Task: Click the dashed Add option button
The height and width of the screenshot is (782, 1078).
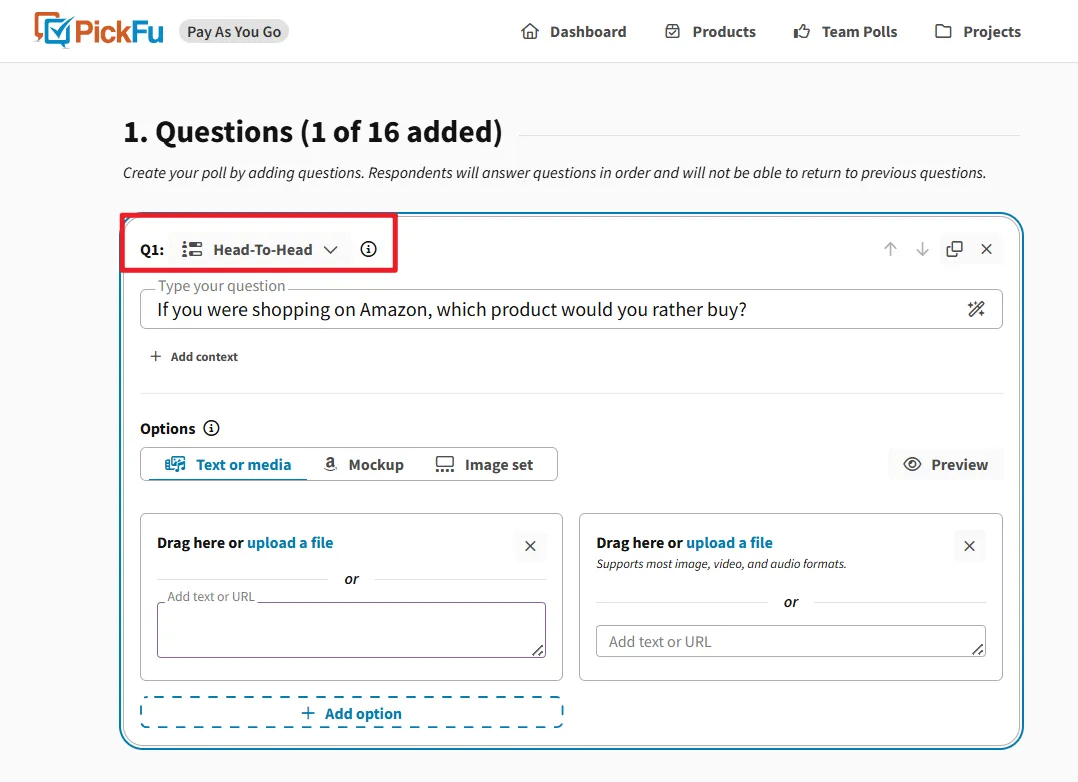Action: (x=352, y=713)
